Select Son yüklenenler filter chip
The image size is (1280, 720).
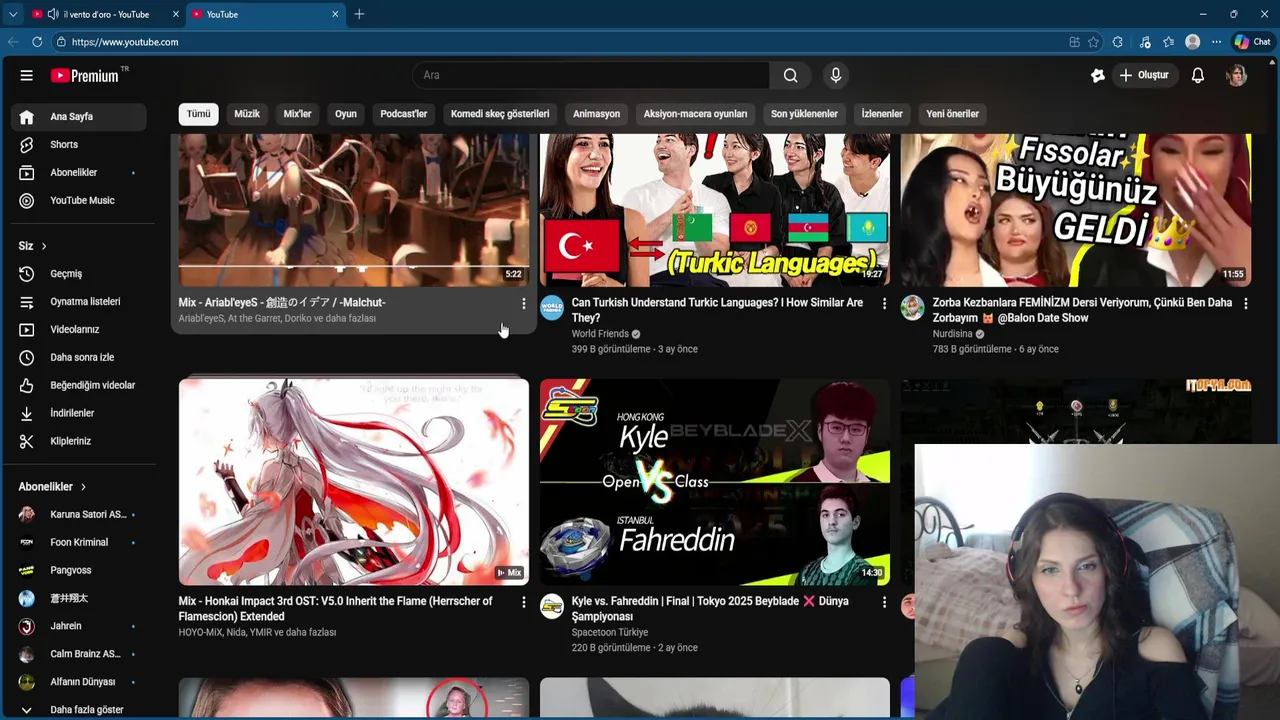[804, 114]
